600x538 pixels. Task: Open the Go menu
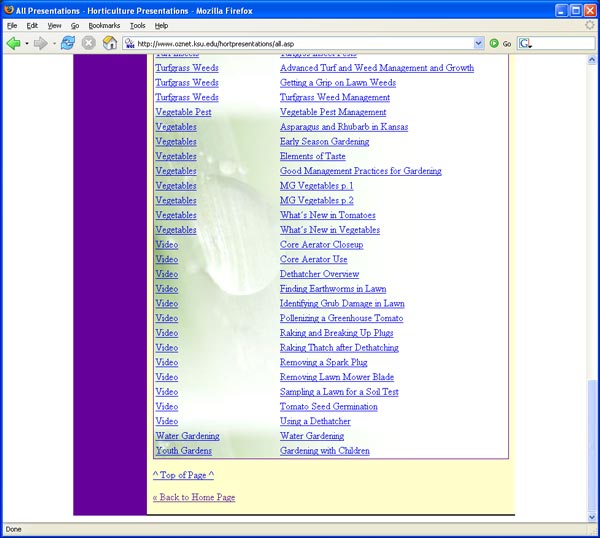pos(75,26)
